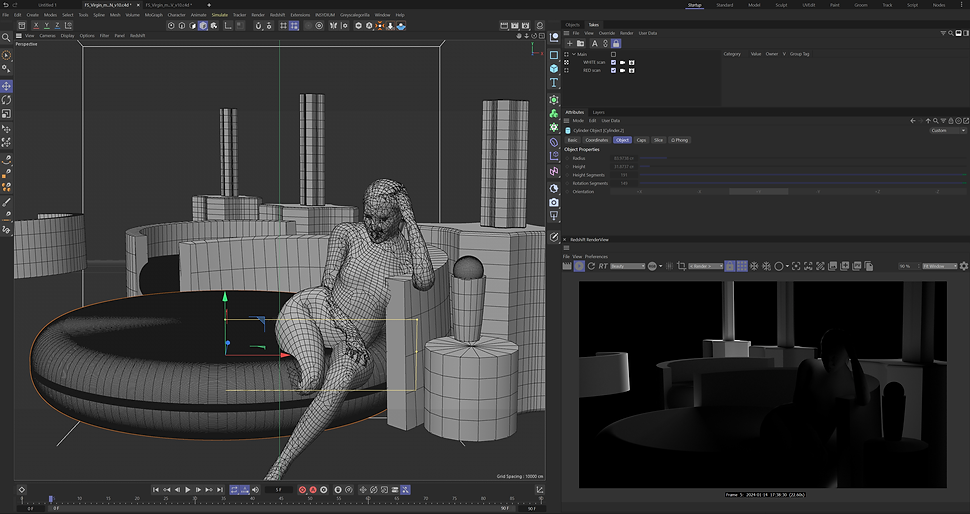
Task: Click the autokeying A red button
Action: [x=313, y=490]
